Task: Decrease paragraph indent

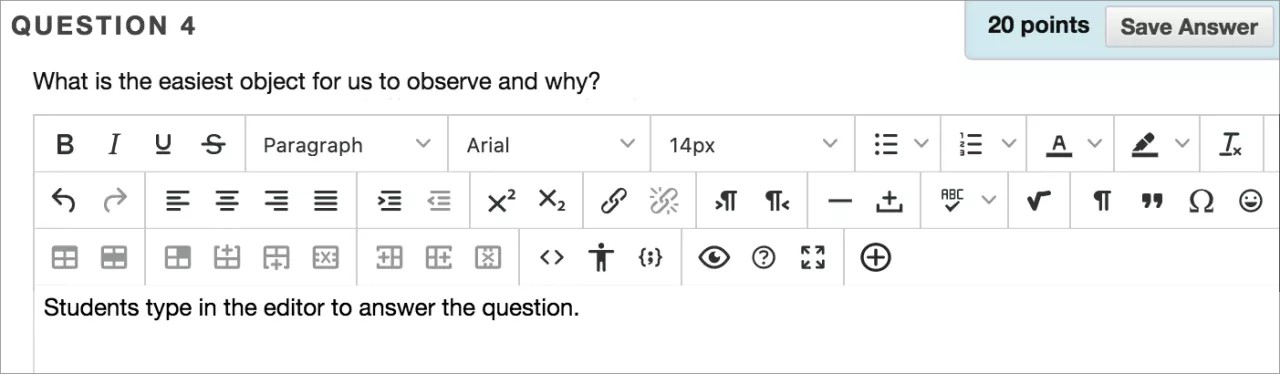Action: coord(439,201)
